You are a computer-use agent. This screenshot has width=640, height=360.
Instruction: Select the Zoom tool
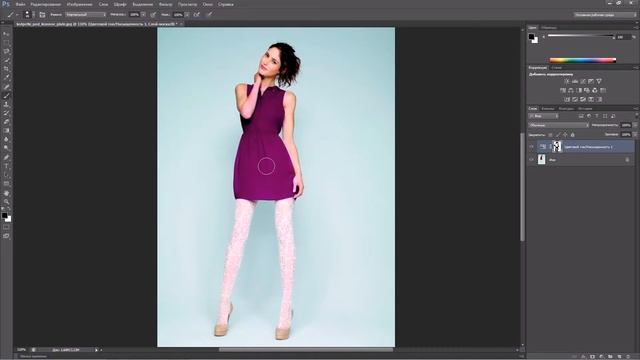click(6, 202)
